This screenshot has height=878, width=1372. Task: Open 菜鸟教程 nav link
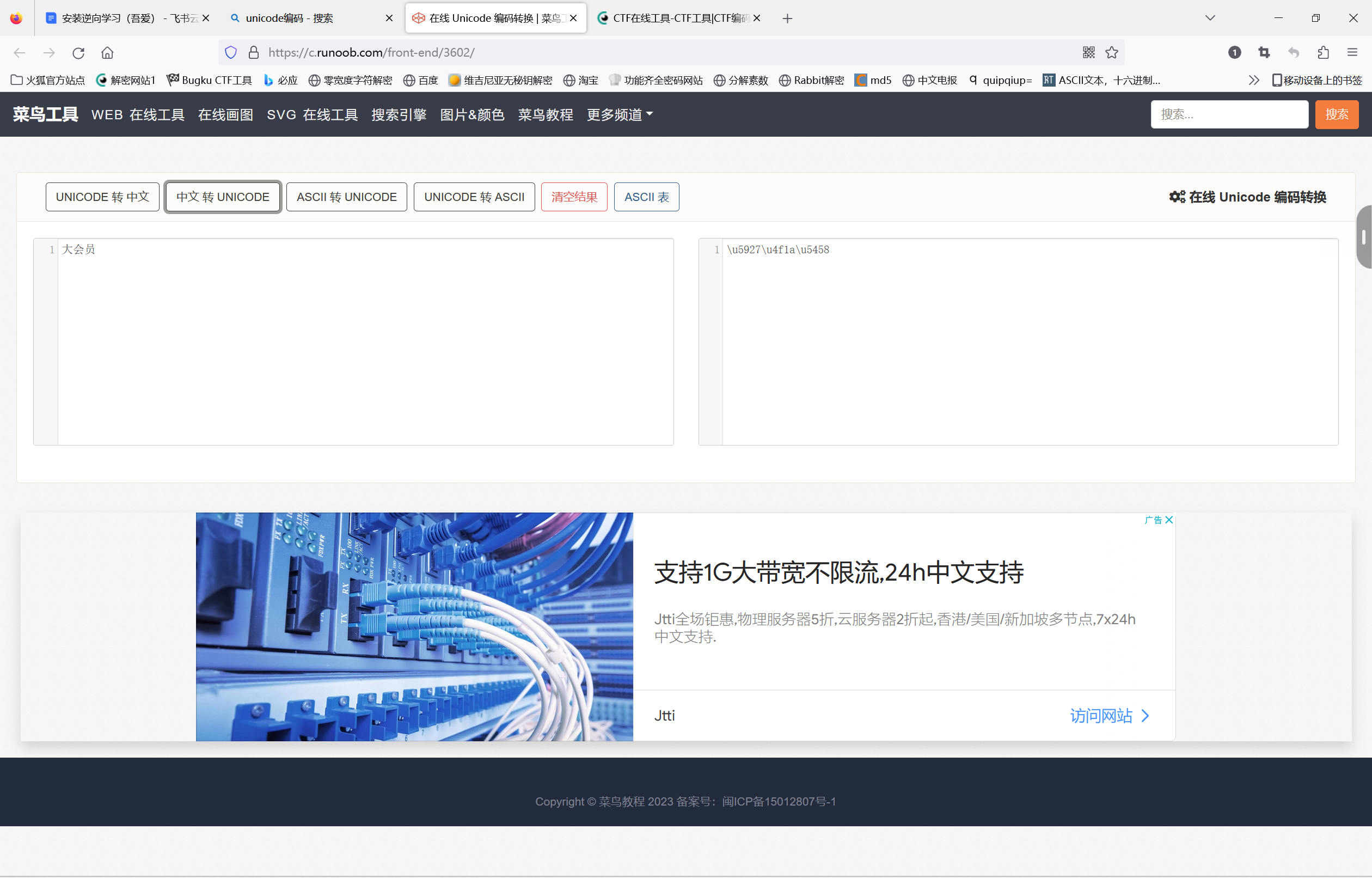pos(546,114)
